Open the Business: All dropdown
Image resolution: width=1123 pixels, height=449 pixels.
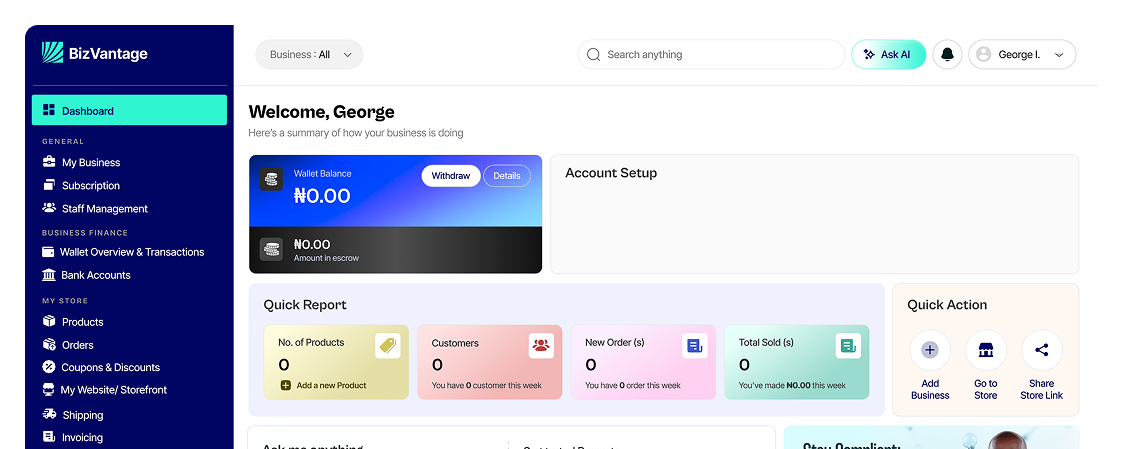pyautogui.click(x=309, y=55)
